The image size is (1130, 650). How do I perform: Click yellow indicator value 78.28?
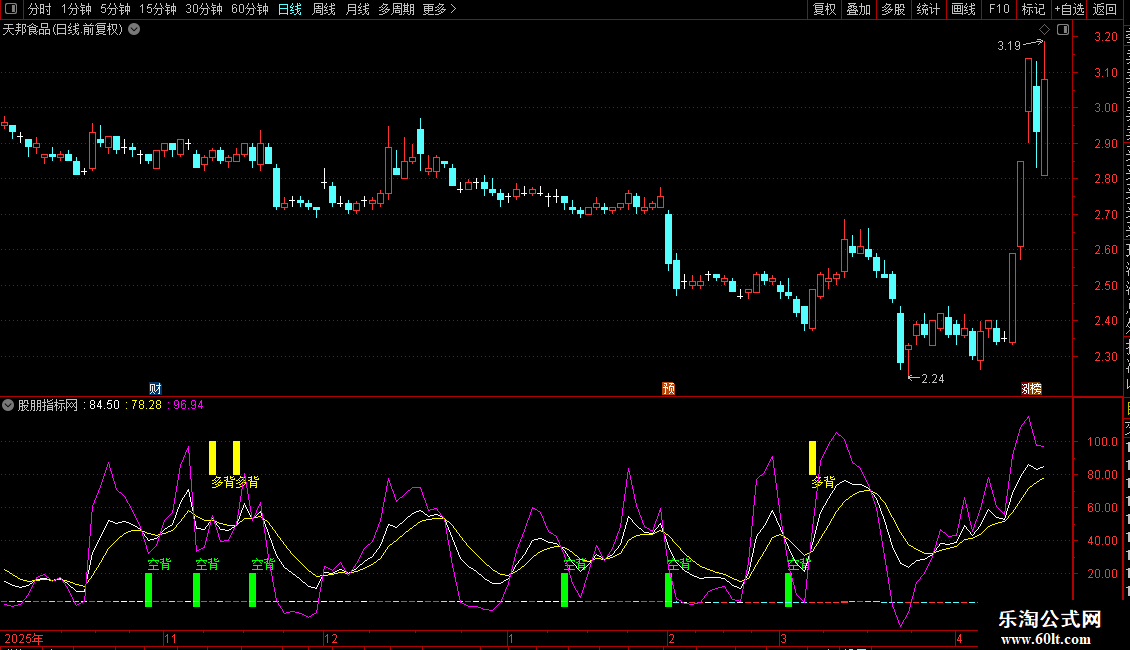pyautogui.click(x=146, y=405)
